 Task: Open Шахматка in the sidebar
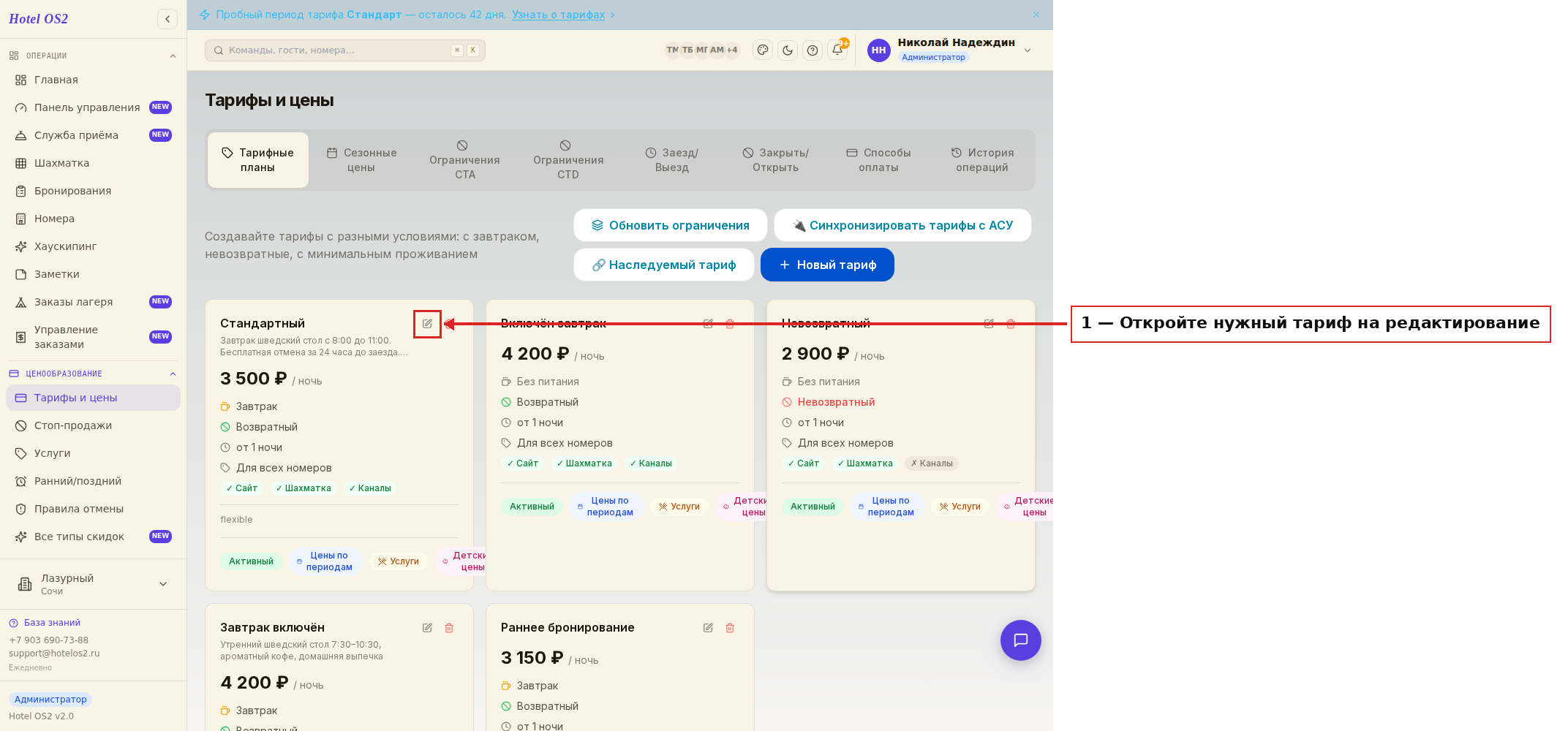pyautogui.click(x=93, y=163)
